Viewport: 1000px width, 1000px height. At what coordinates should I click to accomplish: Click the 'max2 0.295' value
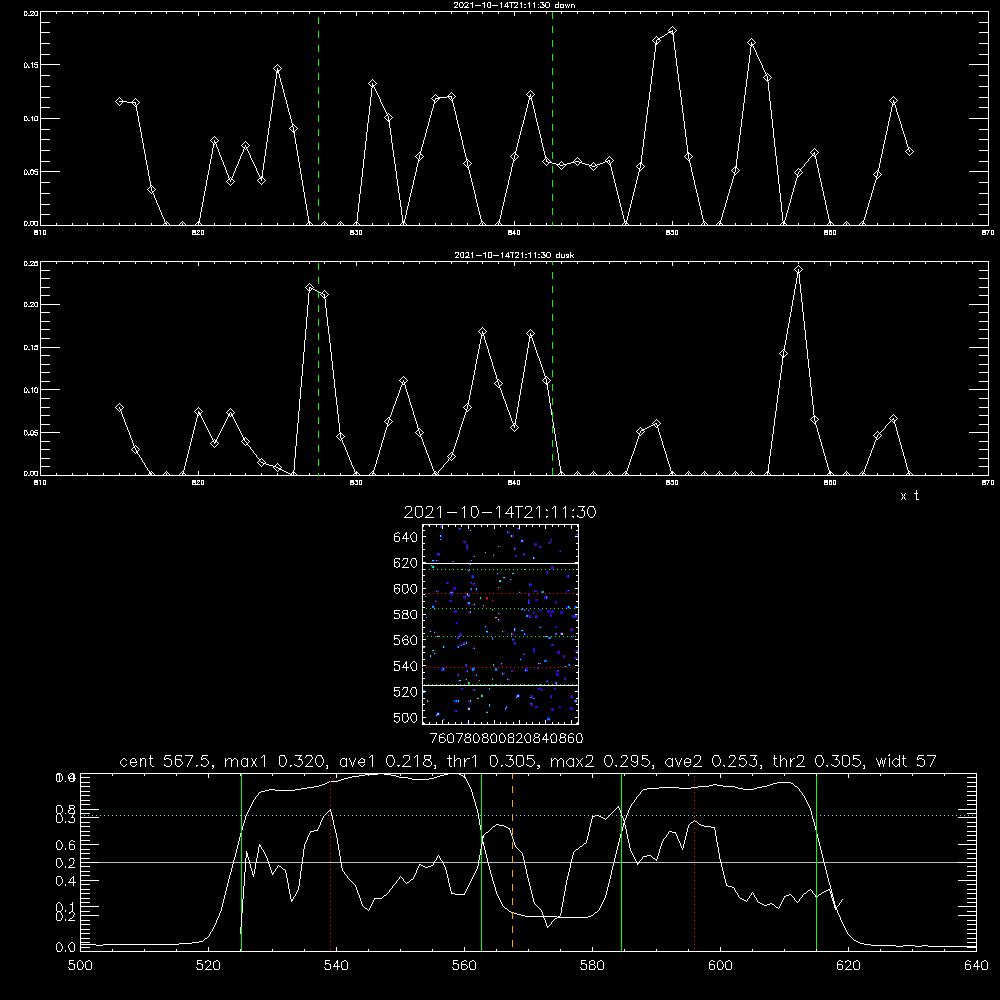[x=601, y=761]
